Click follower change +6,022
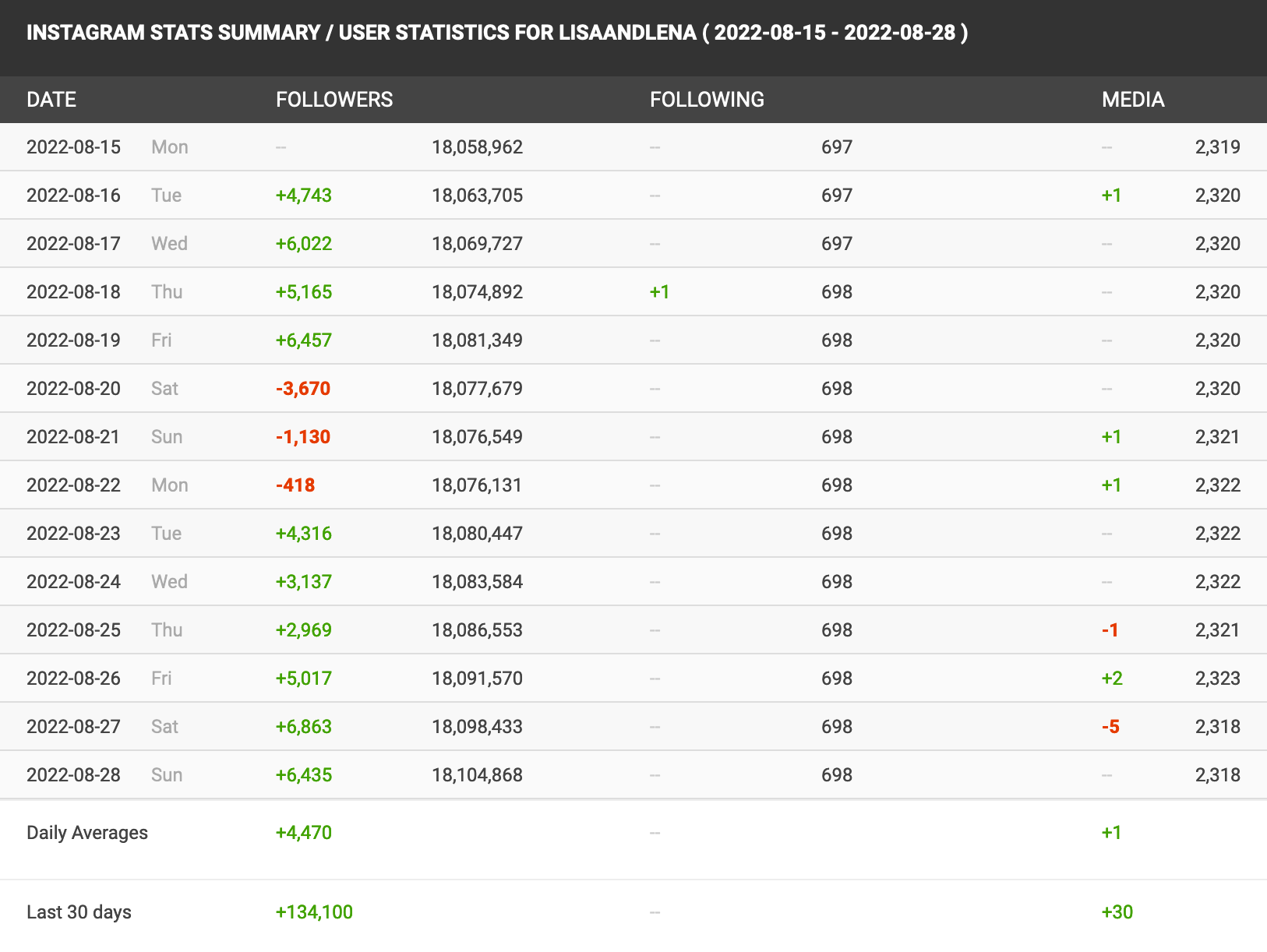The image size is (1267, 952). pyautogui.click(x=304, y=244)
